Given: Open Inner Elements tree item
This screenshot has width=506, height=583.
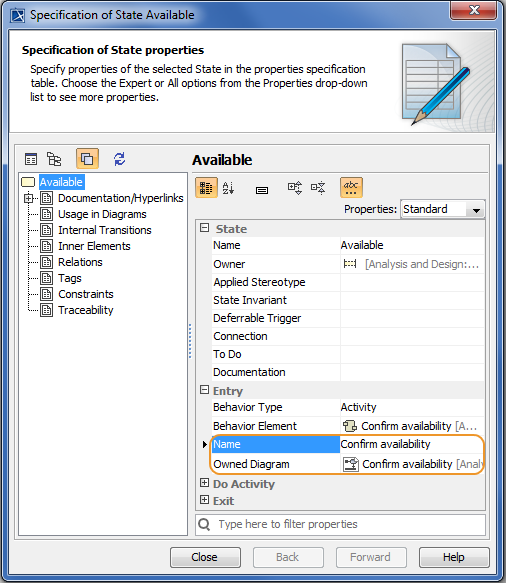Looking at the screenshot, I should (x=94, y=246).
